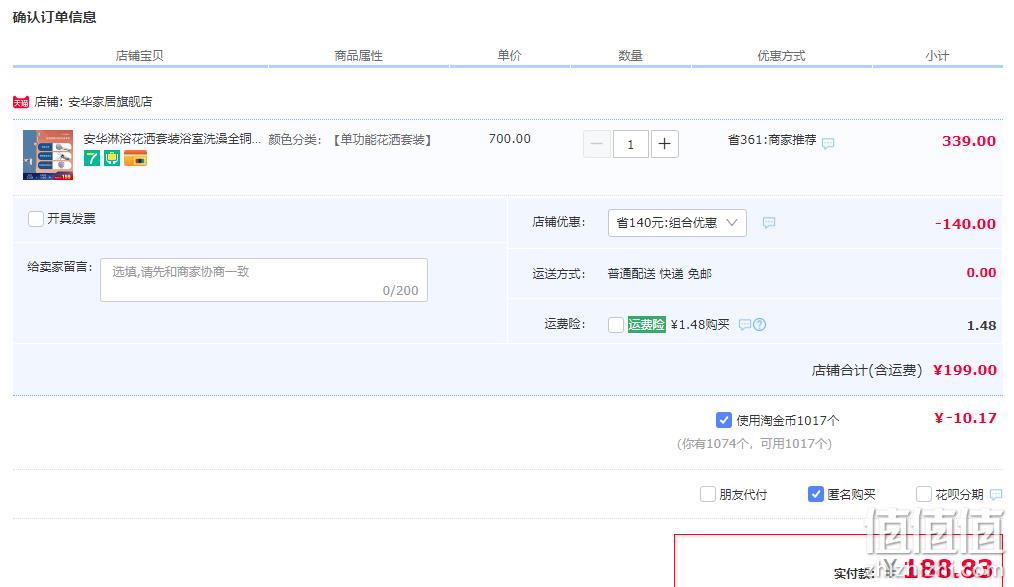Click the 单价 column header

click(509, 56)
